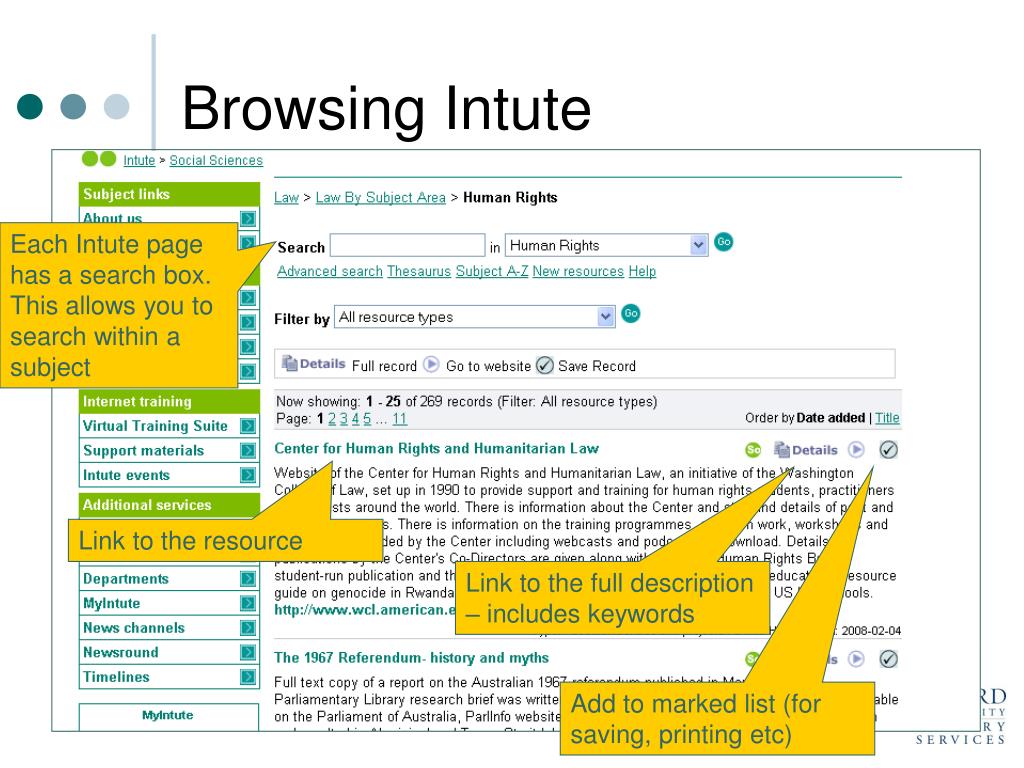Click the MyIntute box at sidebar bottom
Screen dimensions: 1024x768
tap(168, 716)
